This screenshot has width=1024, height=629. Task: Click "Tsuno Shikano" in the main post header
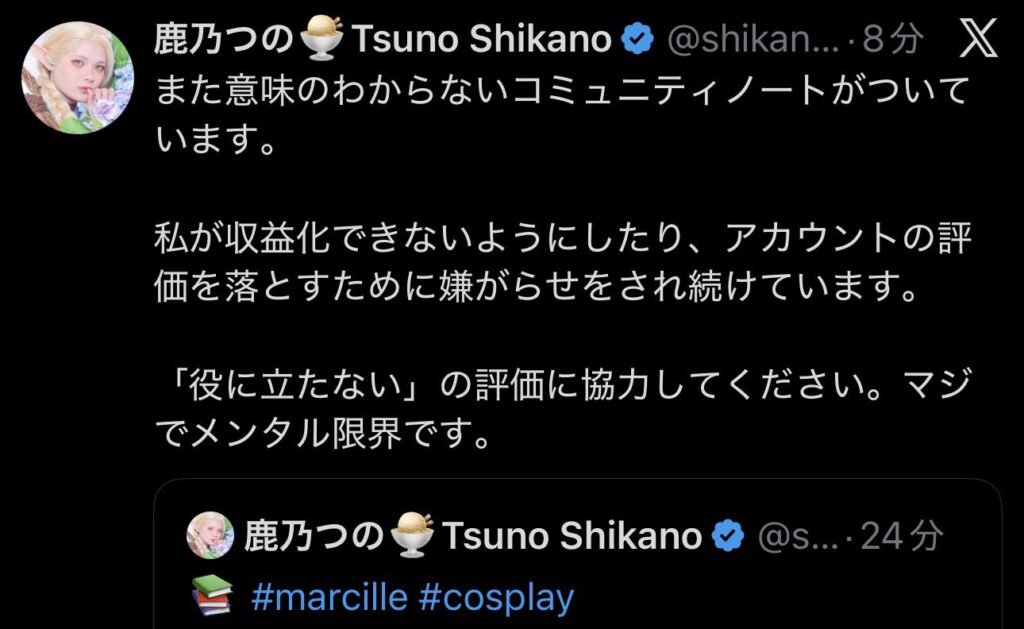(482, 40)
